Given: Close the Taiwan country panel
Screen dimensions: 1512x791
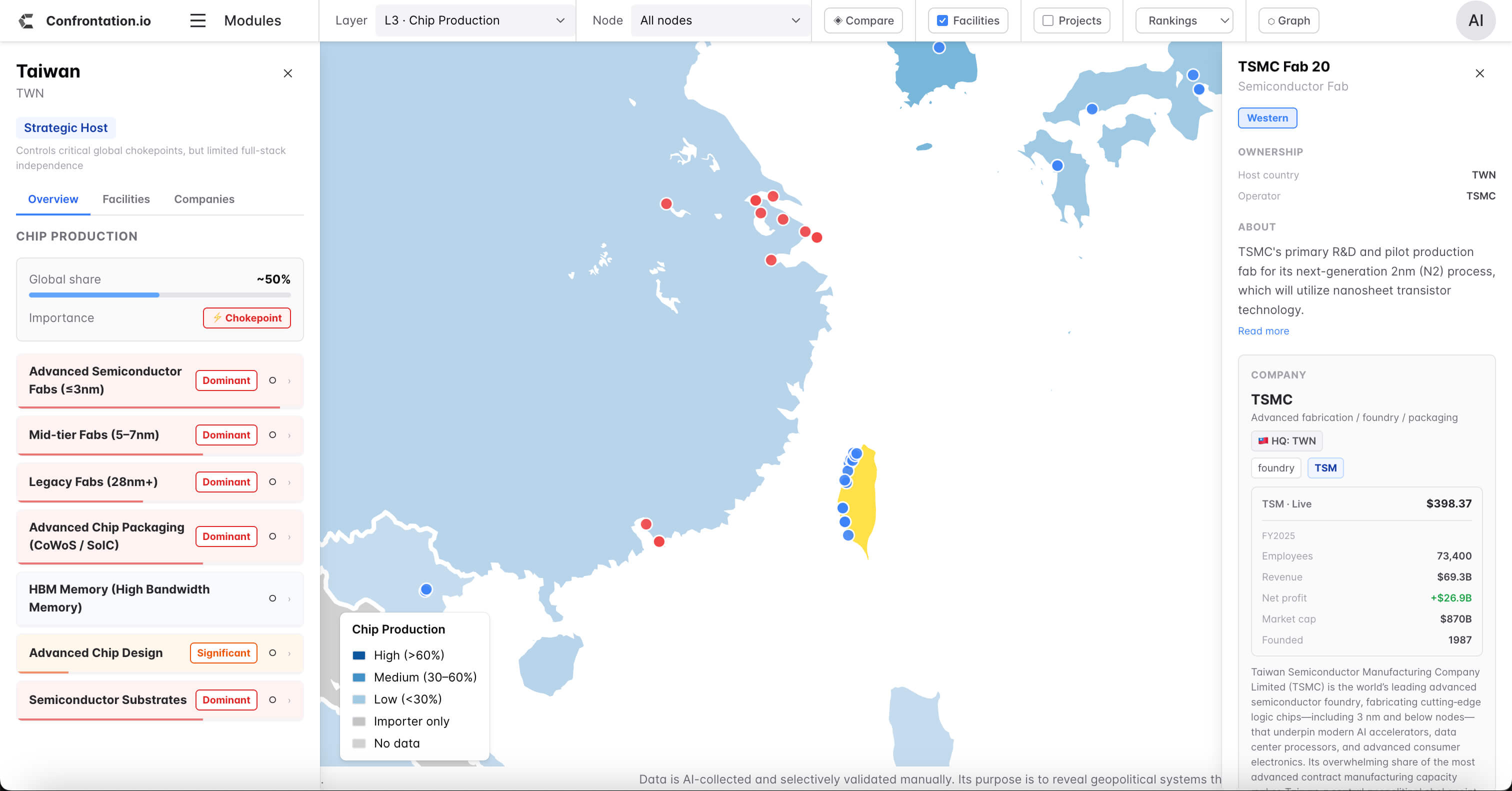Looking at the screenshot, I should [x=287, y=73].
